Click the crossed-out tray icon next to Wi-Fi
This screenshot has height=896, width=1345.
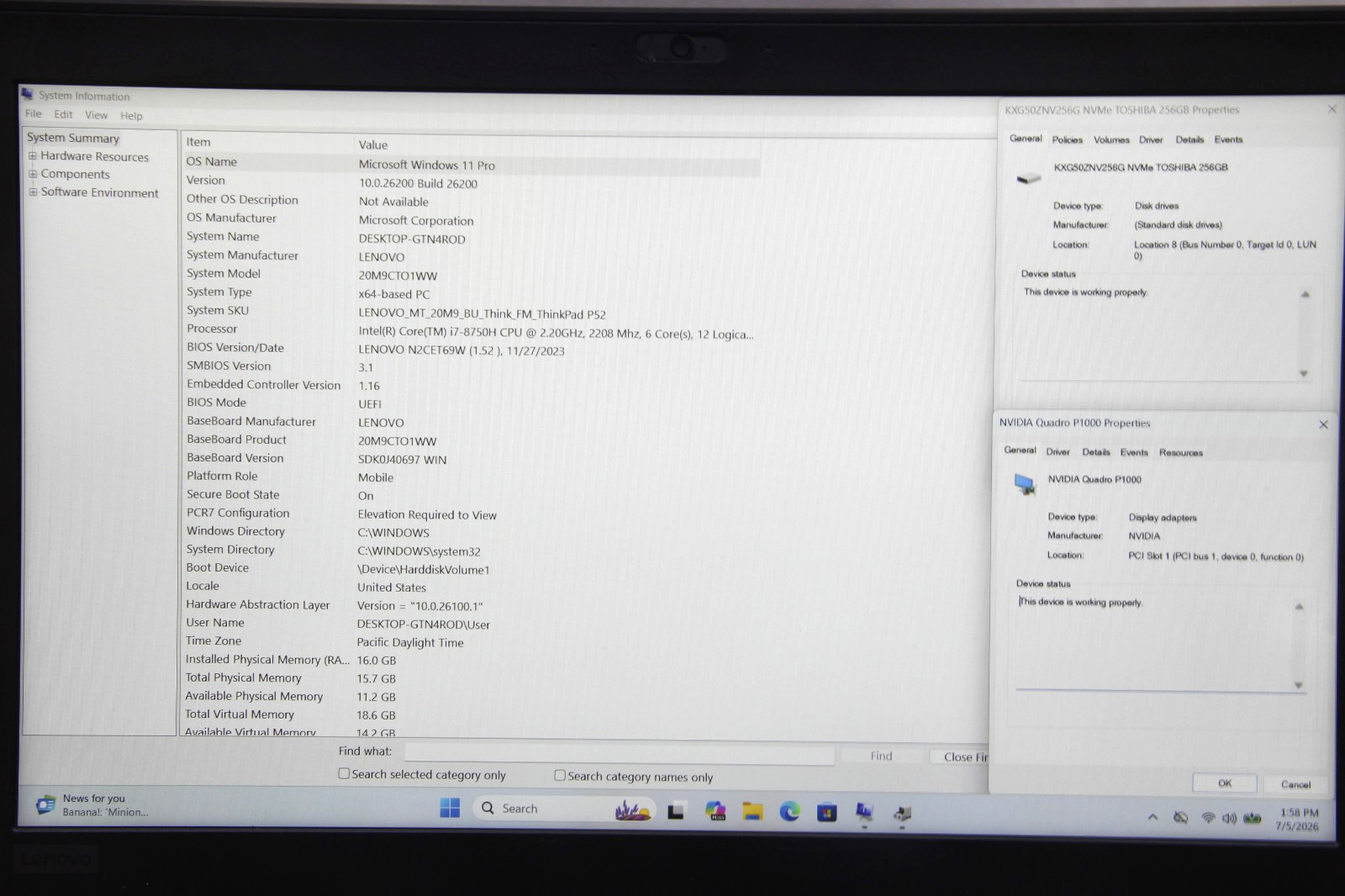(x=1180, y=817)
